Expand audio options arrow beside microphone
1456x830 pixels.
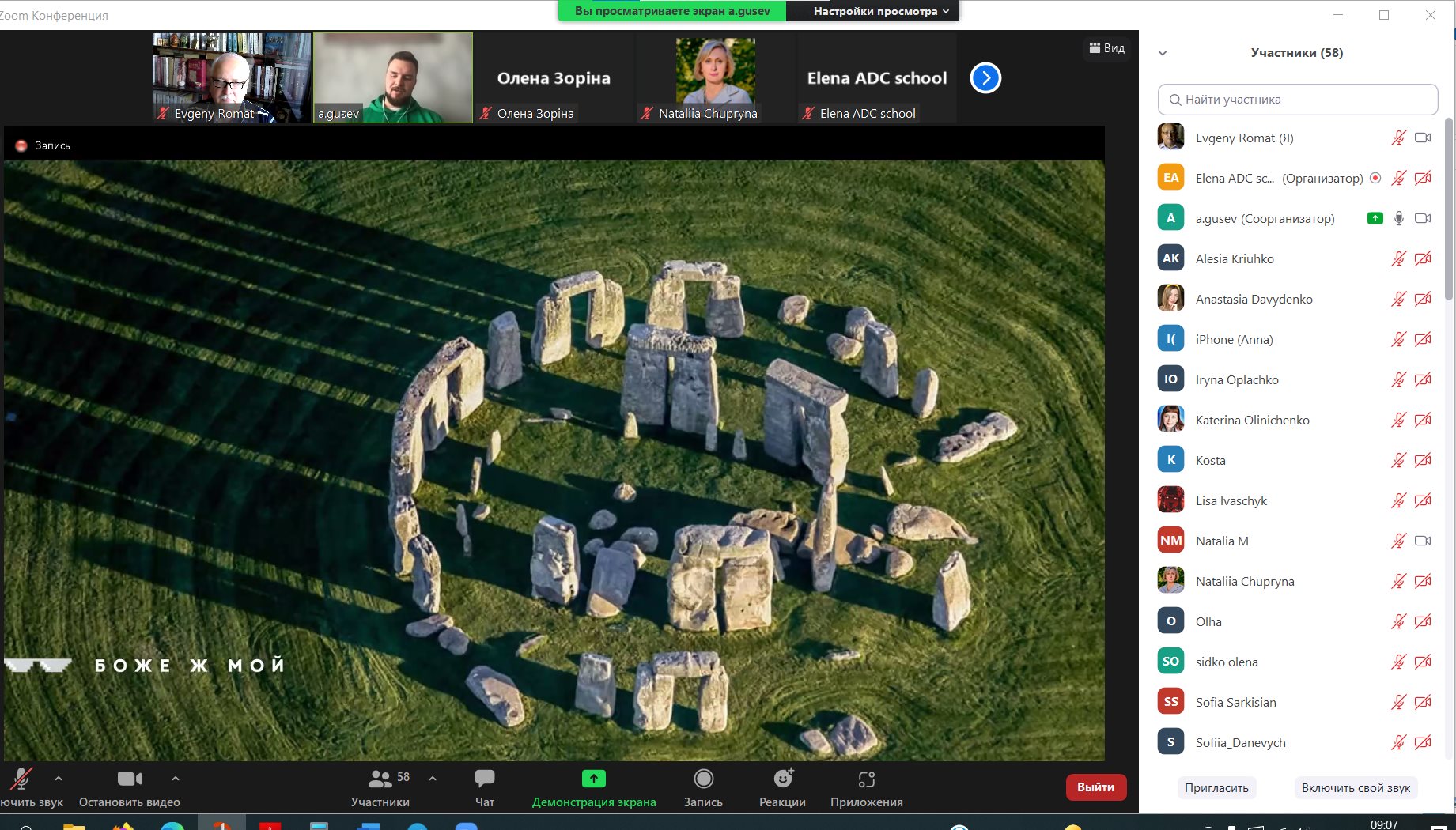point(59,779)
